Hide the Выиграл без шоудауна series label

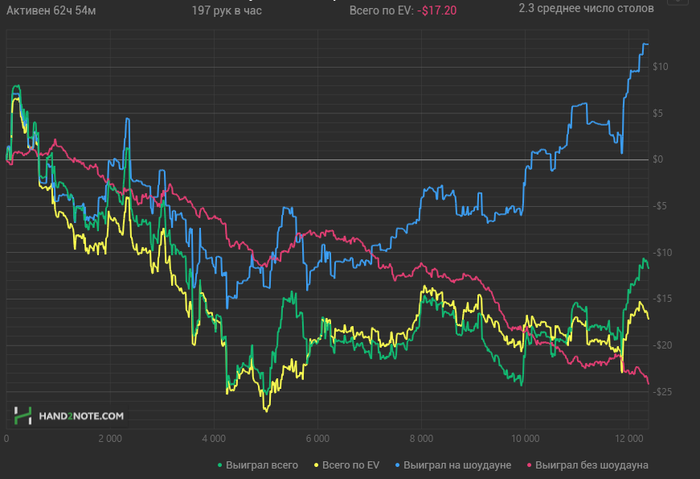pos(593,465)
